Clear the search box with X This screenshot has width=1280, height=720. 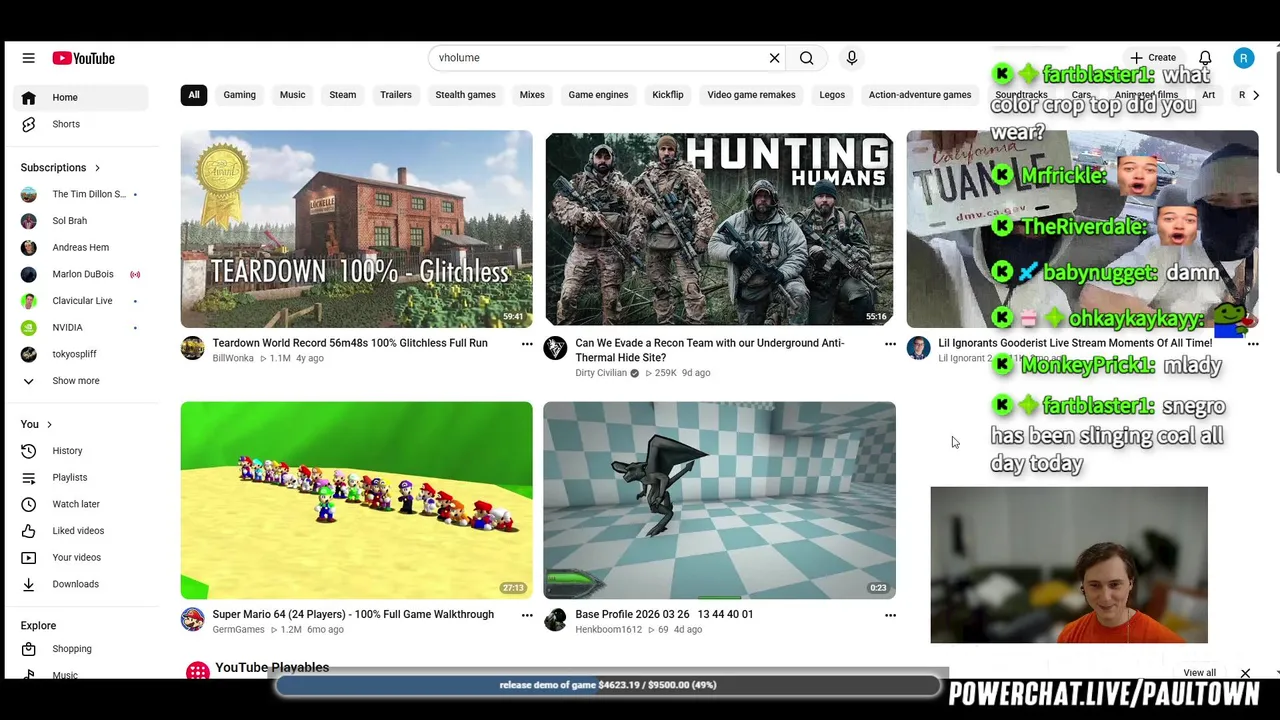[x=774, y=58]
